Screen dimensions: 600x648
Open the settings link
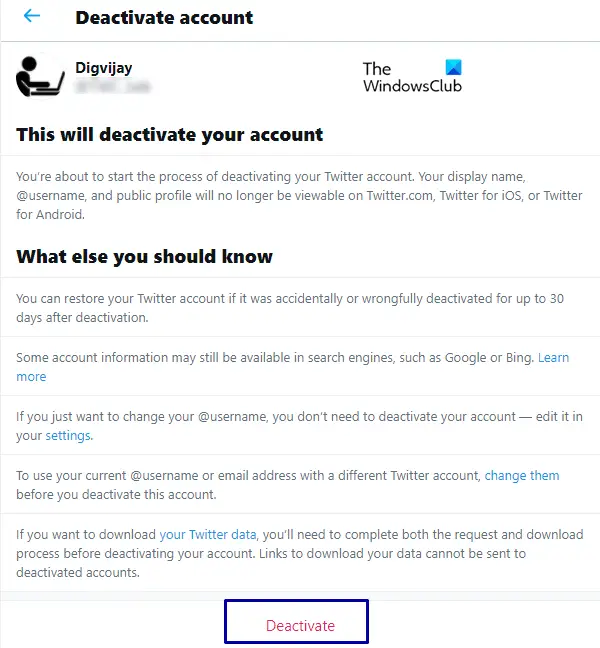pos(68,435)
